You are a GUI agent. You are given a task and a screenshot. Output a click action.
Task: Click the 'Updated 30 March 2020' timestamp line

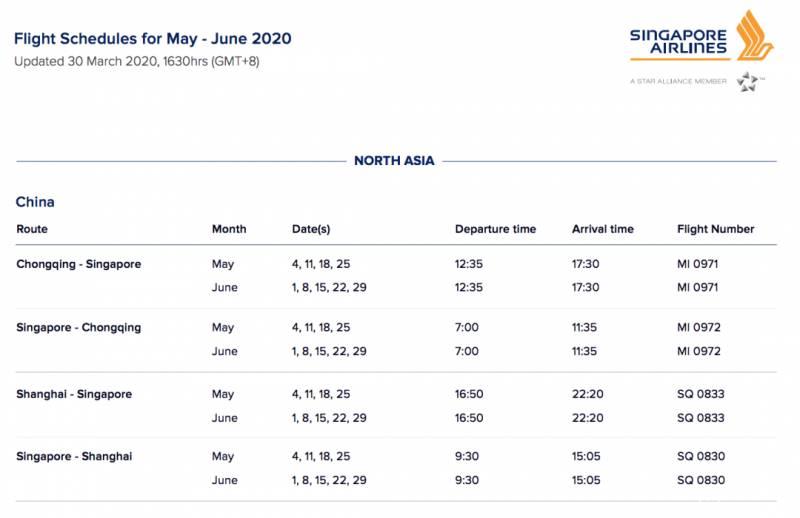[x=136, y=61]
